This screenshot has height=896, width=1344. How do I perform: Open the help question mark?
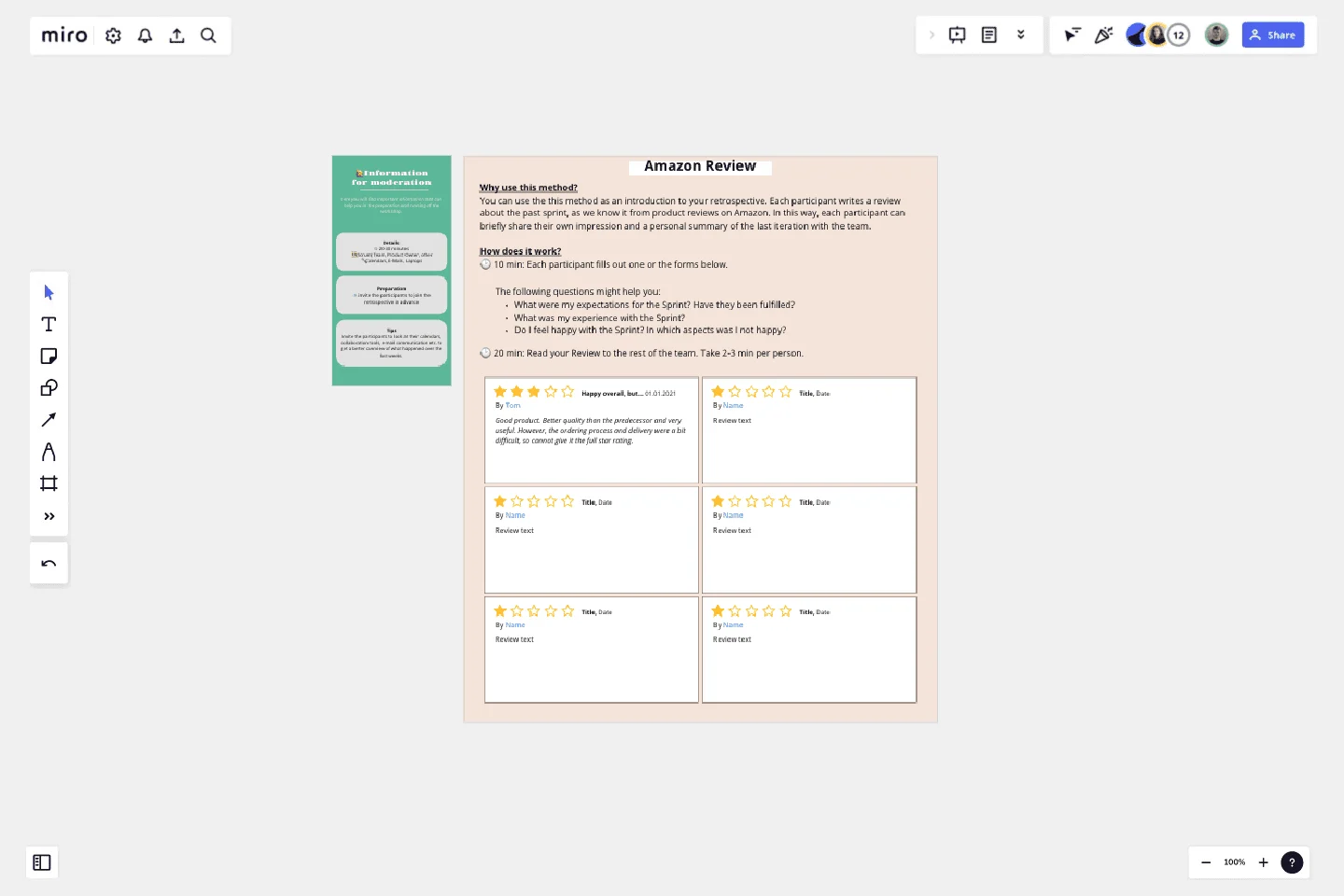point(1292,862)
